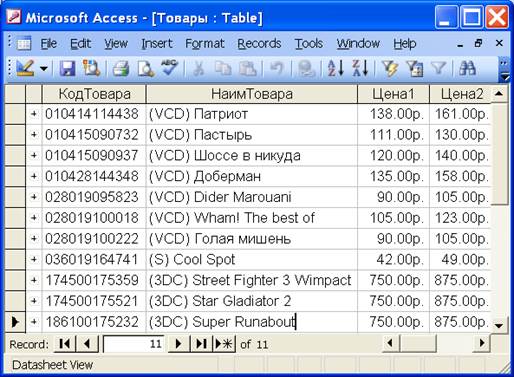Click the Access table control icon left of File
514x377 pixels.
(24, 44)
